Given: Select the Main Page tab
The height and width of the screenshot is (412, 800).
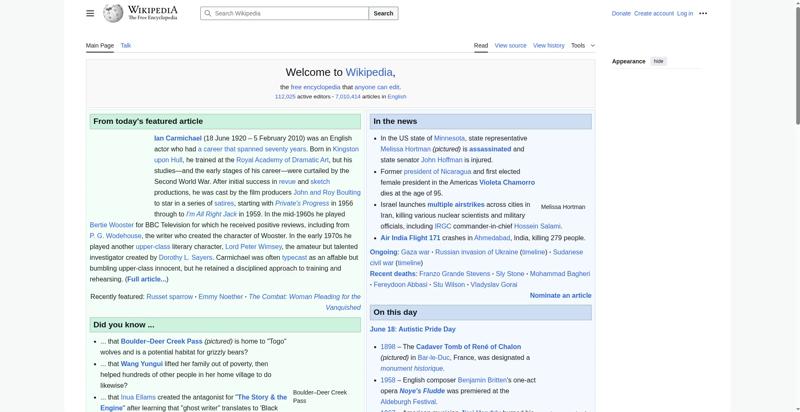Looking at the screenshot, I should tap(99, 45).
